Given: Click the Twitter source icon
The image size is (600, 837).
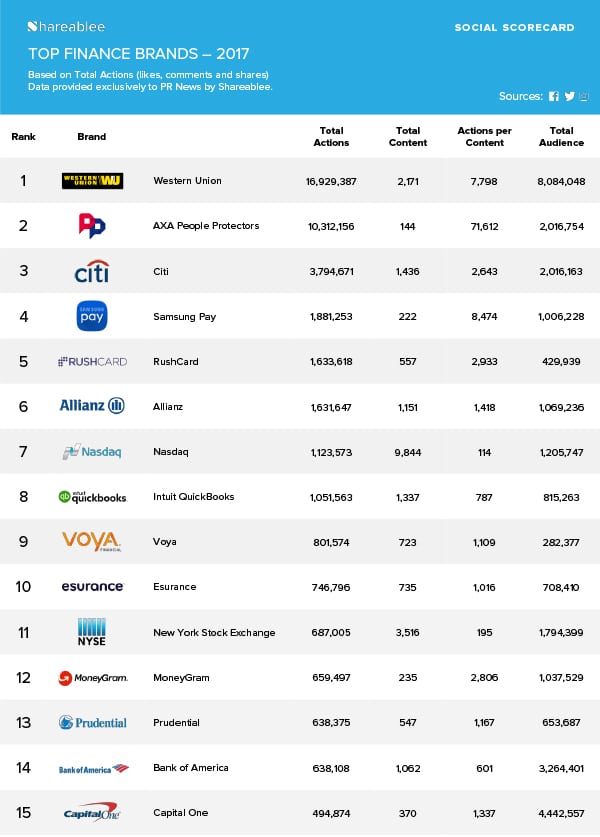Looking at the screenshot, I should [x=570, y=96].
